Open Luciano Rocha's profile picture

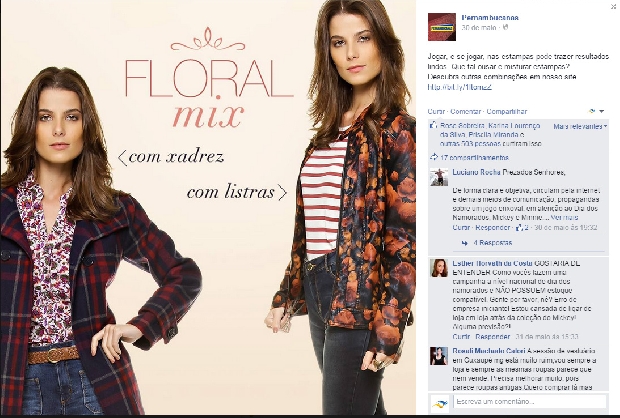point(439,177)
